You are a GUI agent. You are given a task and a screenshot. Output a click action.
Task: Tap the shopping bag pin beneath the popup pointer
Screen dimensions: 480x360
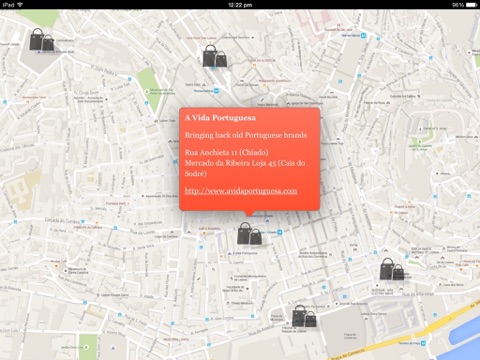point(249,234)
